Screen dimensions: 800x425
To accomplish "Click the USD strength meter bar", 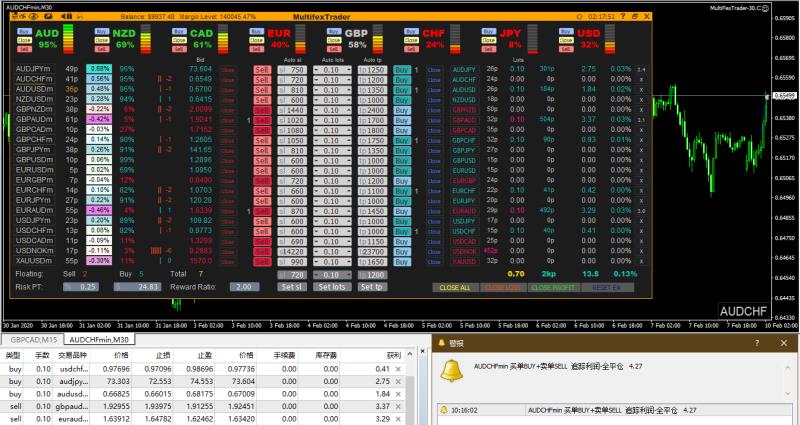I will point(610,39).
